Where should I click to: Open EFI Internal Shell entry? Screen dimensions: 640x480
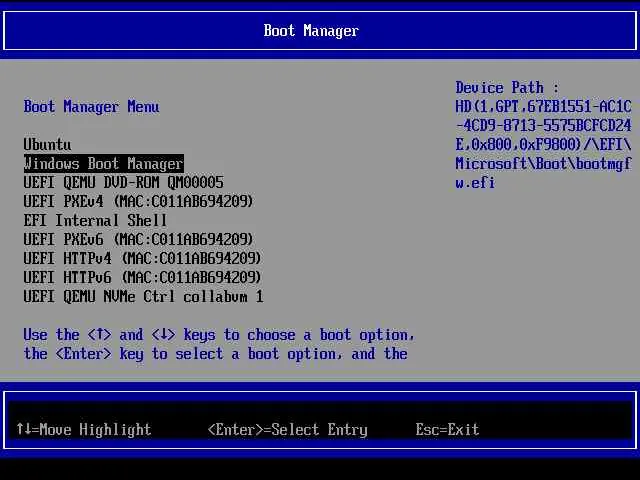[x=95, y=220]
